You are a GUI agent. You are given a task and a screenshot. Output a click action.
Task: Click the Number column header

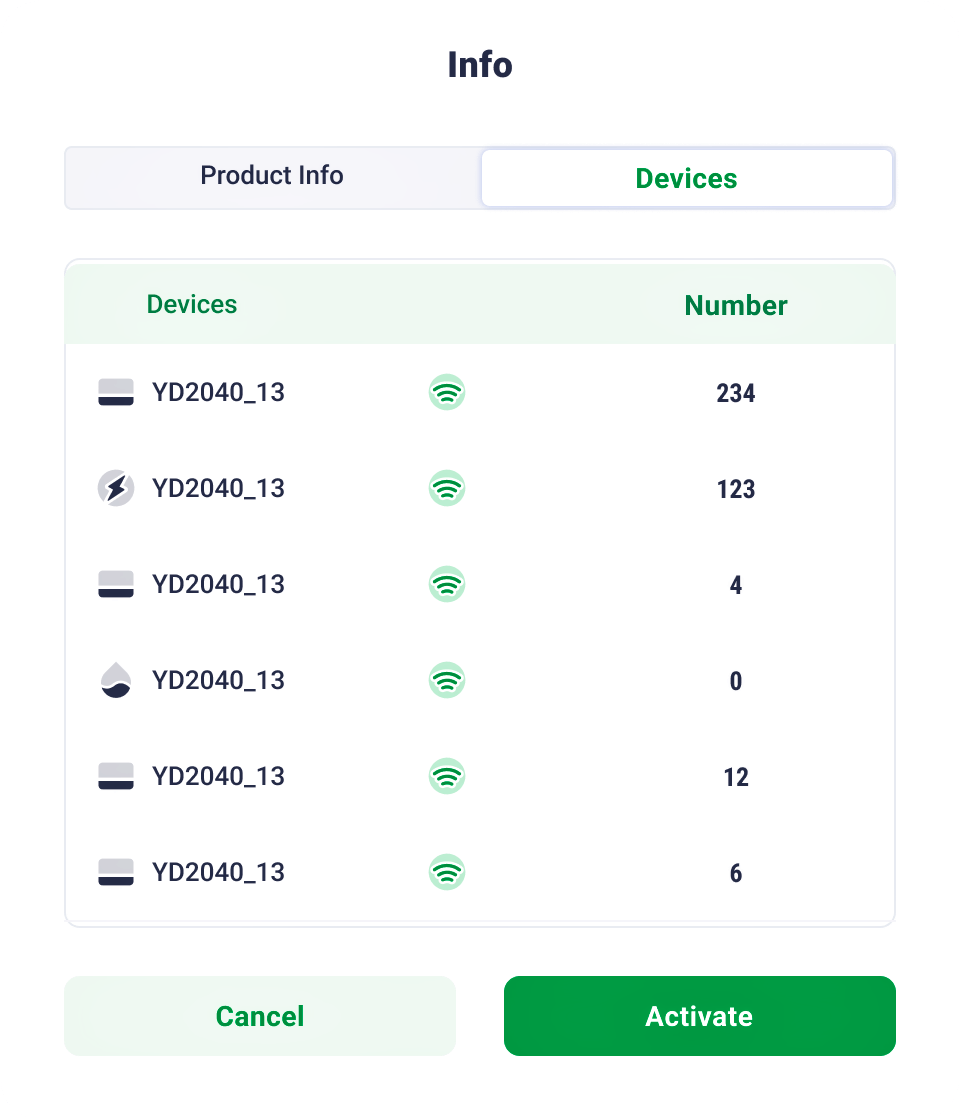(736, 306)
